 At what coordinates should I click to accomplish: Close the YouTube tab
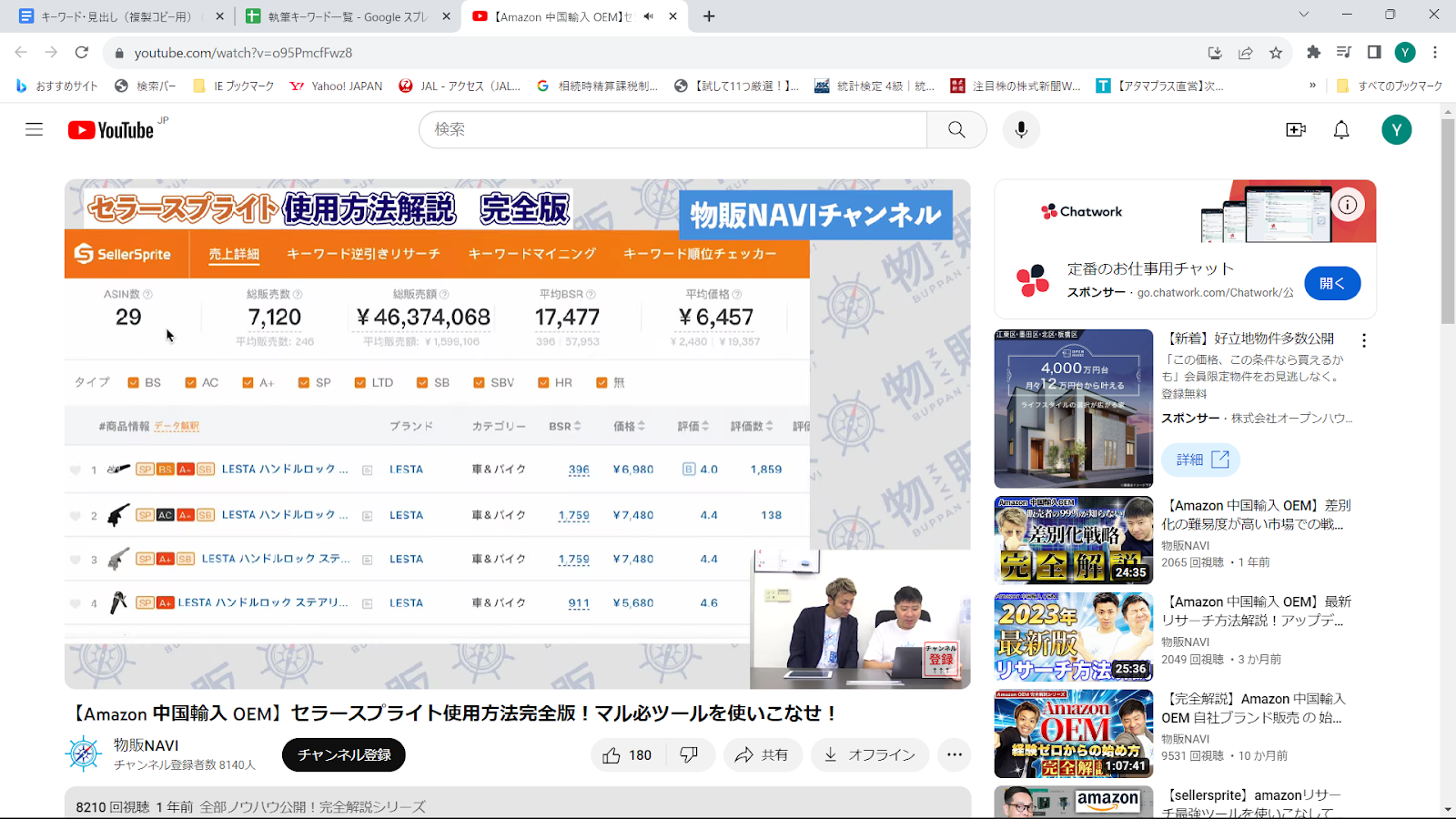(673, 16)
